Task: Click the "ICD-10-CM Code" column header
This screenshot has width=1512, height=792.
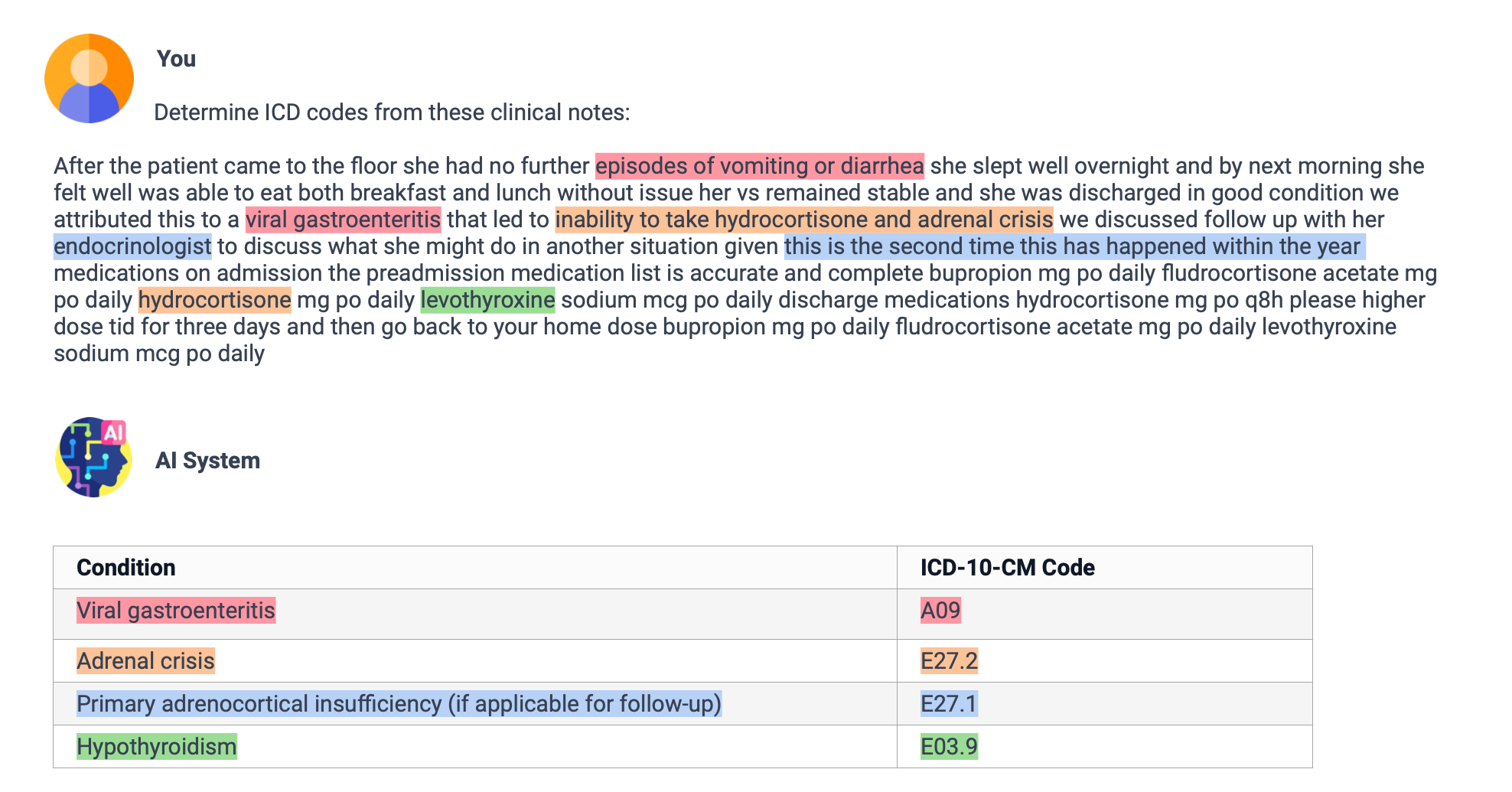Action: pos(1007,568)
